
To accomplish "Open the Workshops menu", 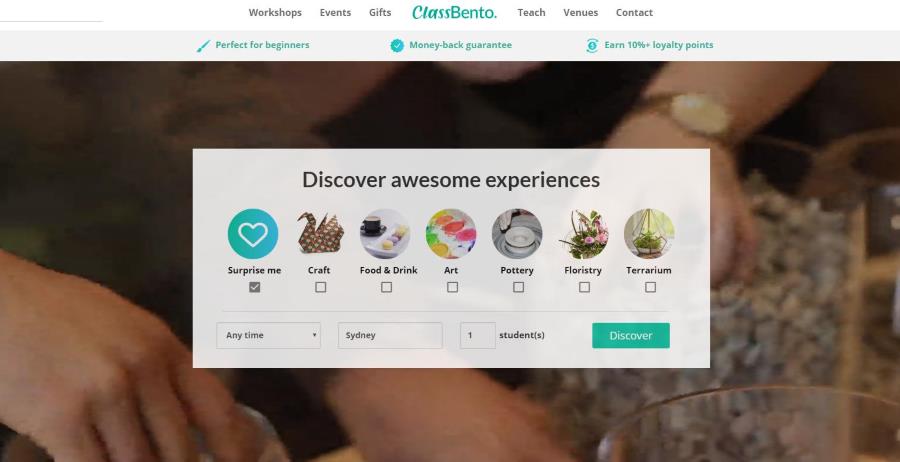I will click(275, 13).
